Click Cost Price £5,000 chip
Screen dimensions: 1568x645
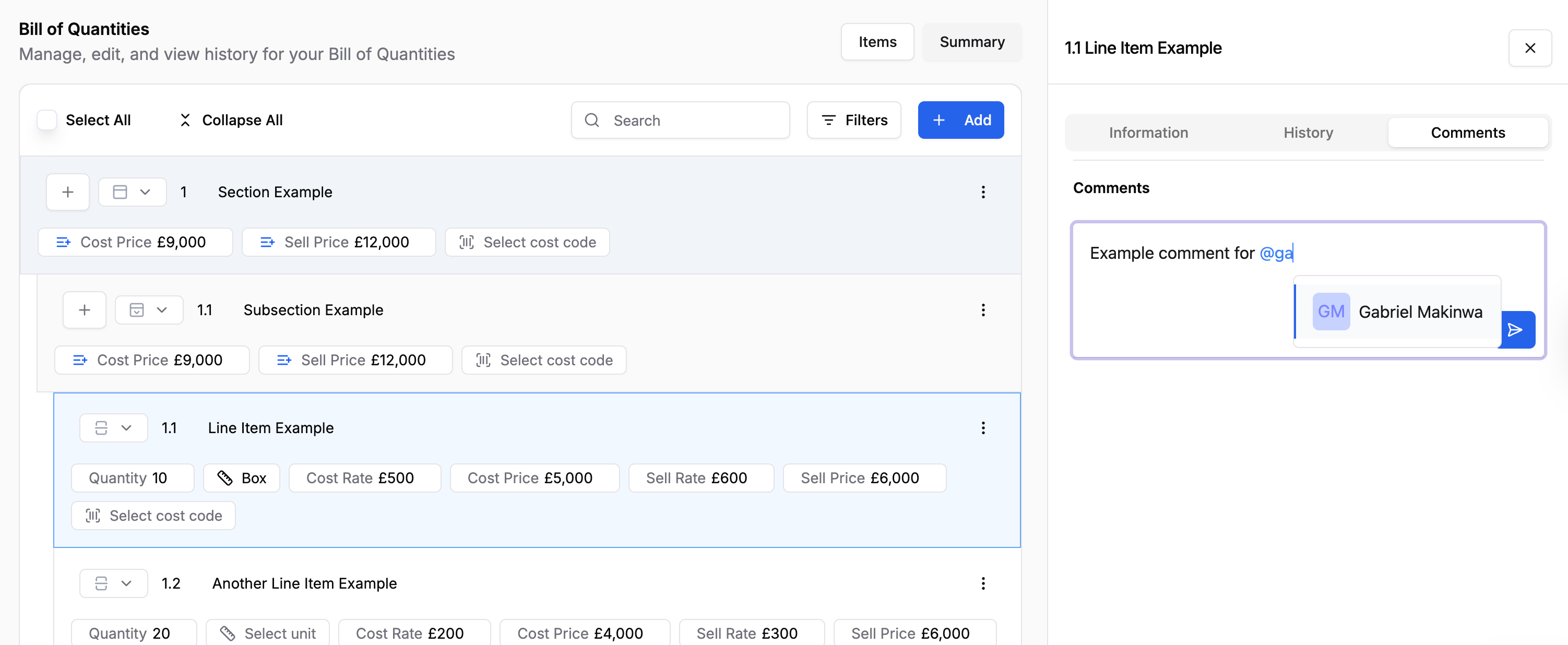[x=534, y=479]
